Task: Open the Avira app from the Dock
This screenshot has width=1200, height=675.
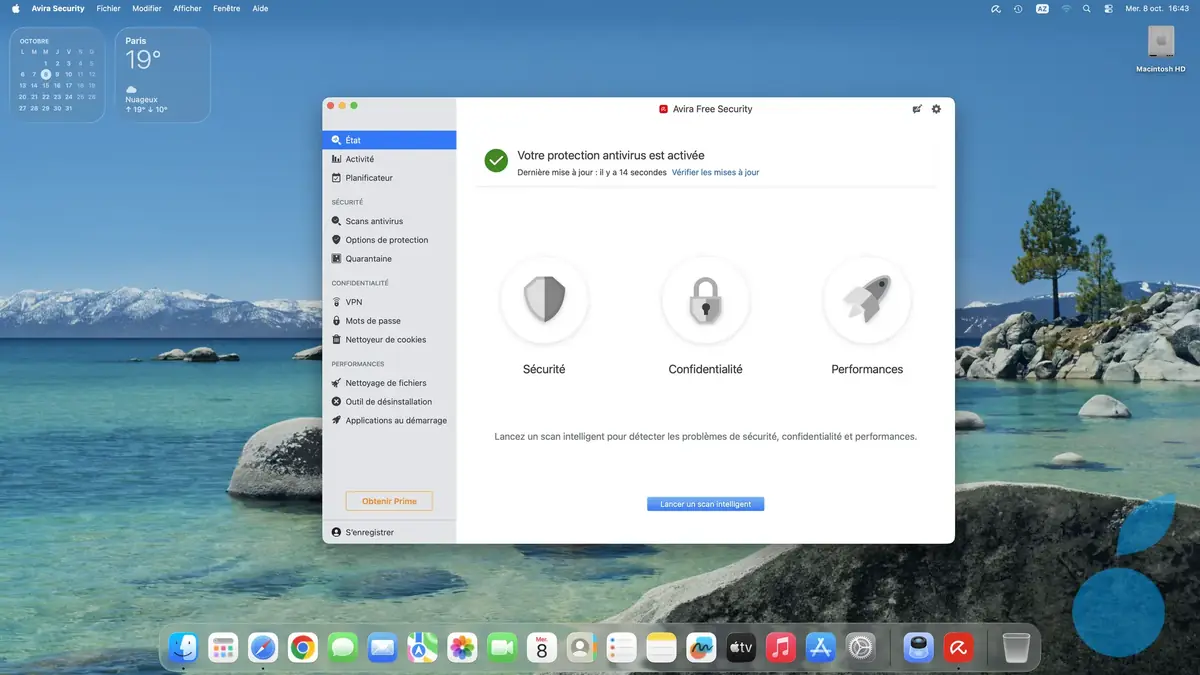Action: [958, 647]
